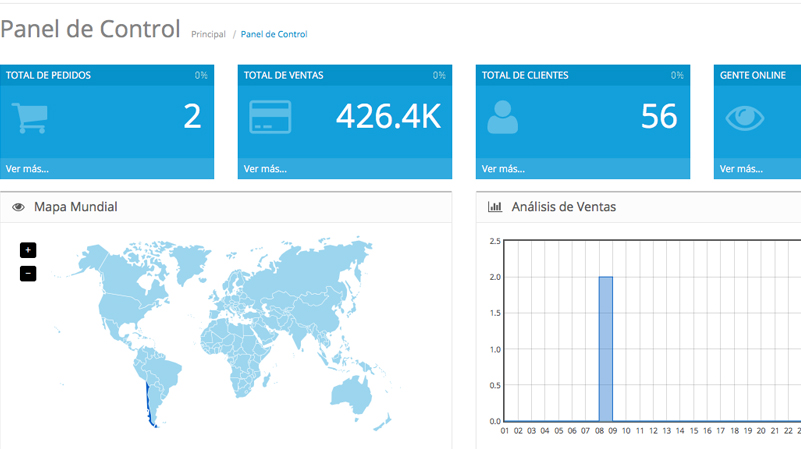Zoom in the world map with plus button

pos(28,250)
